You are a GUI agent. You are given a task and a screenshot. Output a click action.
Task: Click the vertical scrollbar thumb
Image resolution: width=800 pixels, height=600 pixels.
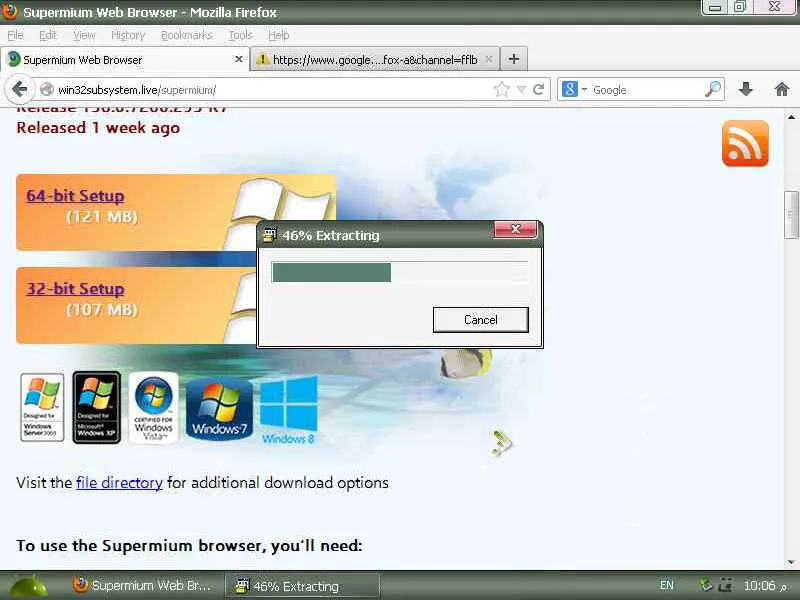coord(791,214)
